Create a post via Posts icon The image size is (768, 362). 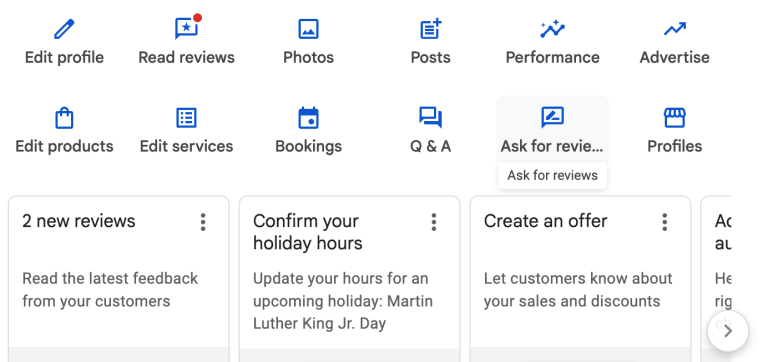coord(431,29)
